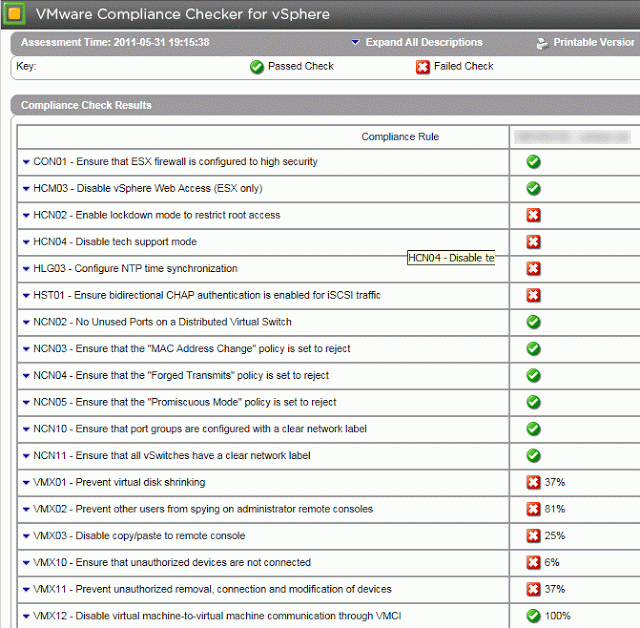The height and width of the screenshot is (628, 640).
Task: Expand the NCN05 Promiscuous Mode arrow
Action: 26,402
